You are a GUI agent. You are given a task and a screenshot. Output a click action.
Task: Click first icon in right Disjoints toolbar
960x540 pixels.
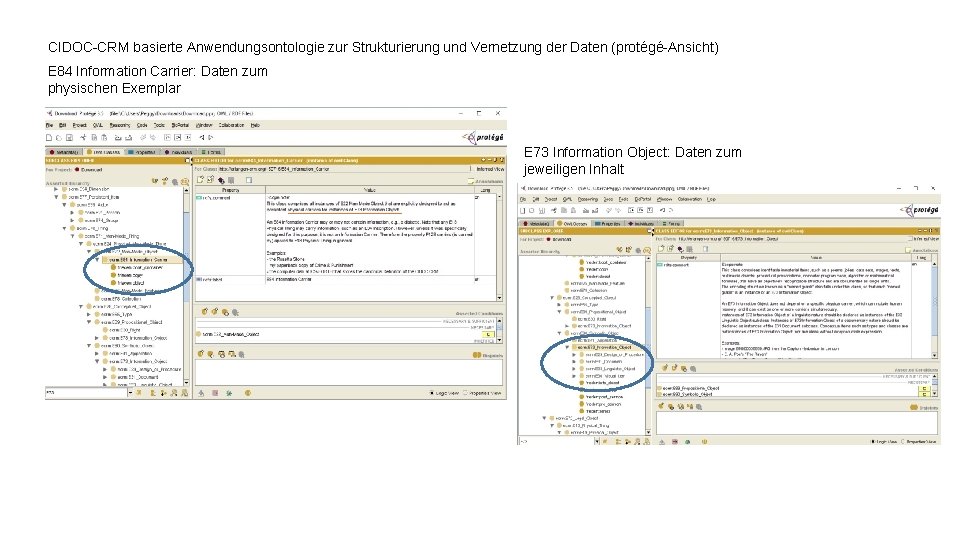click(x=661, y=406)
